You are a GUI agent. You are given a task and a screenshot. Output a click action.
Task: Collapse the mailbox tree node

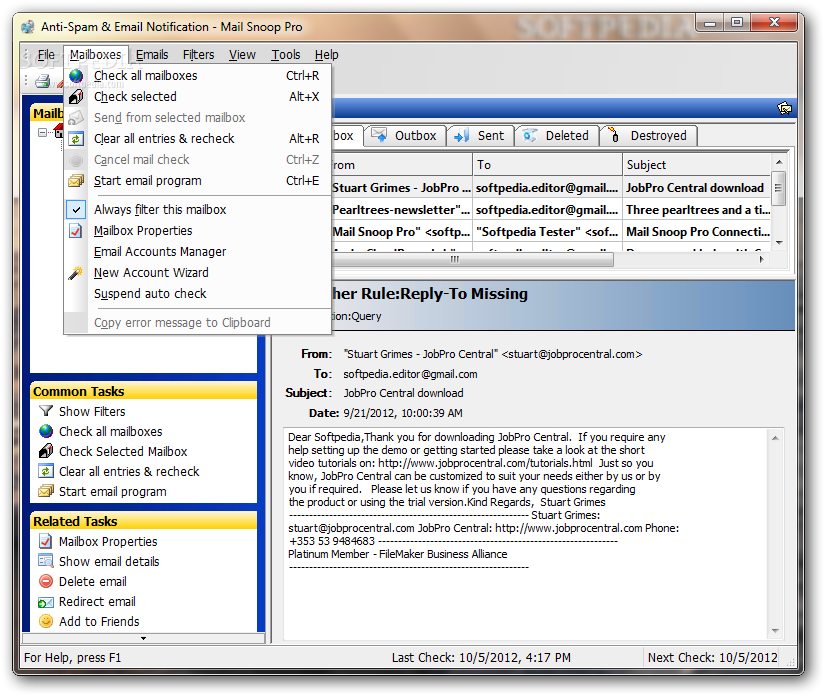click(43, 133)
